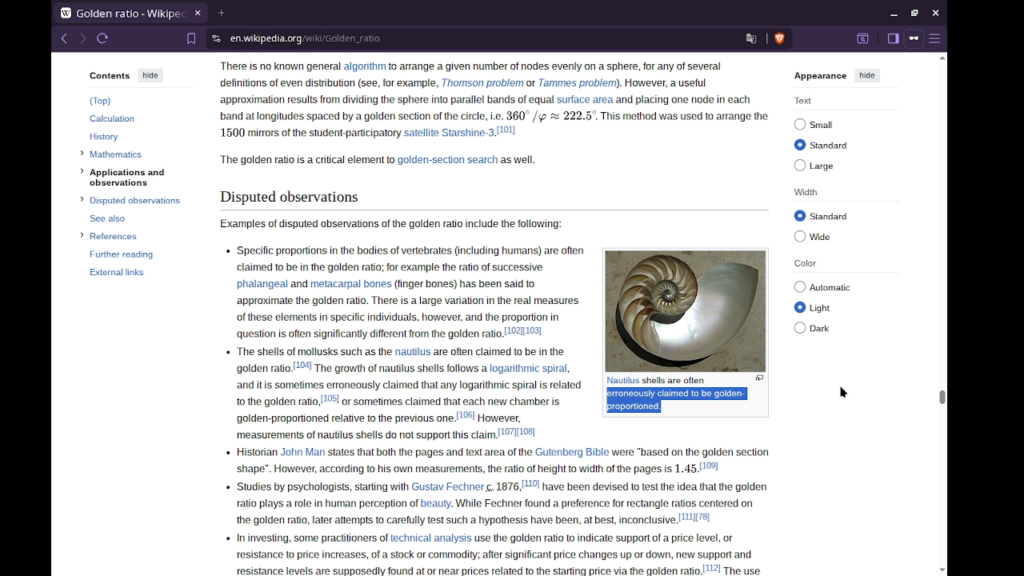Open citation [109] reference
The width and height of the screenshot is (1024, 576).
click(x=709, y=466)
